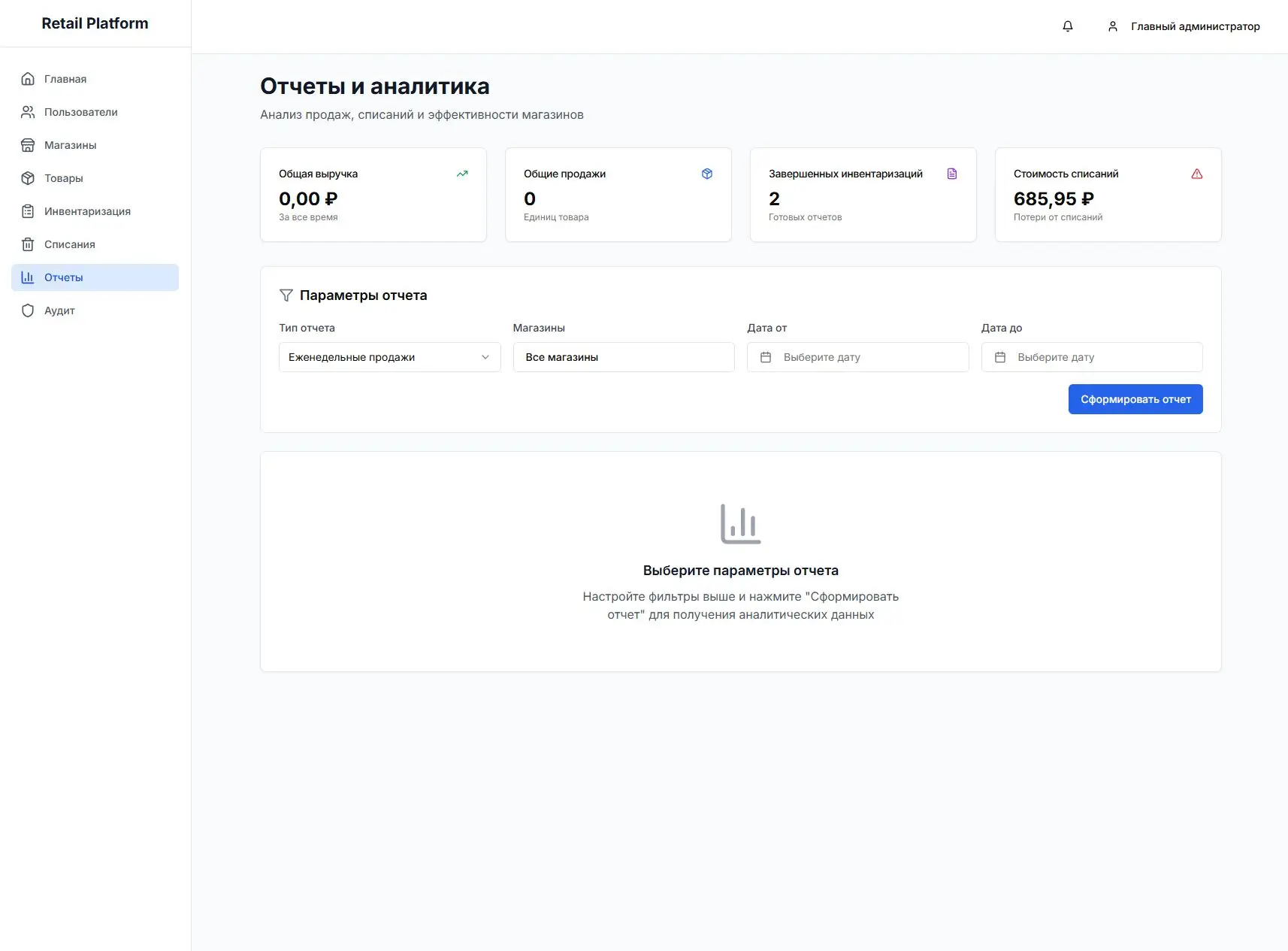Click the Дата до date input field
Screen dimensions: 1288x951
(1091, 357)
